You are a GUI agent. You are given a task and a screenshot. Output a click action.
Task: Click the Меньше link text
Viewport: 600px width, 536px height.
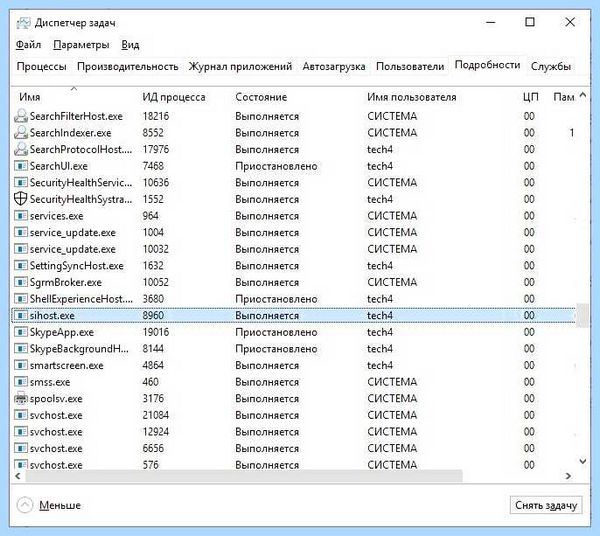(x=60, y=505)
